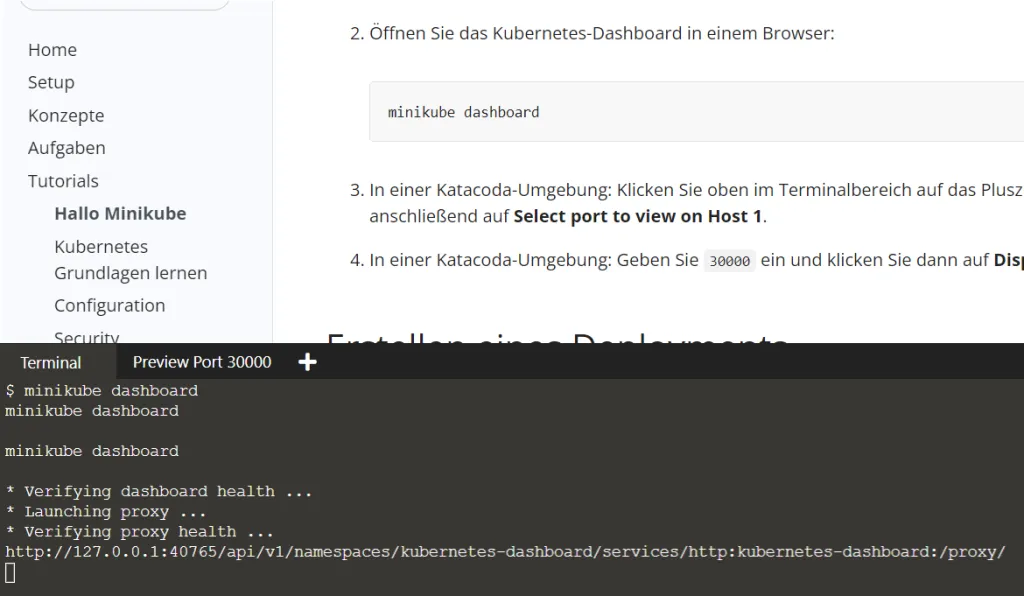Go to Home in the sidebar
This screenshot has height=596, width=1024.
click(52, 50)
